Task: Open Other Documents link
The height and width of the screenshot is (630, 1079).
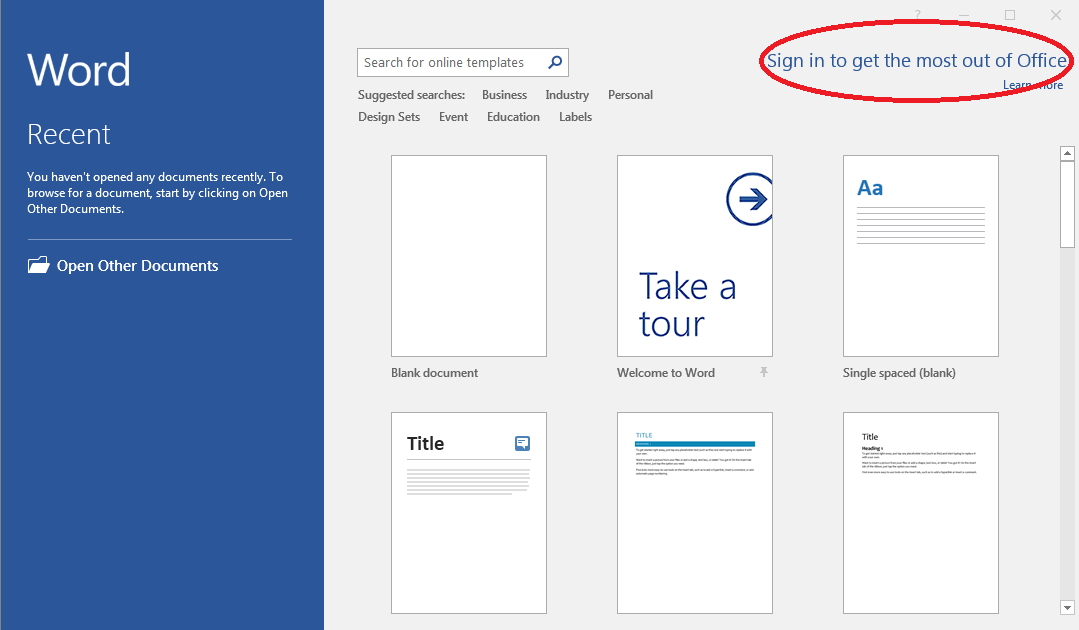Action: 137,265
